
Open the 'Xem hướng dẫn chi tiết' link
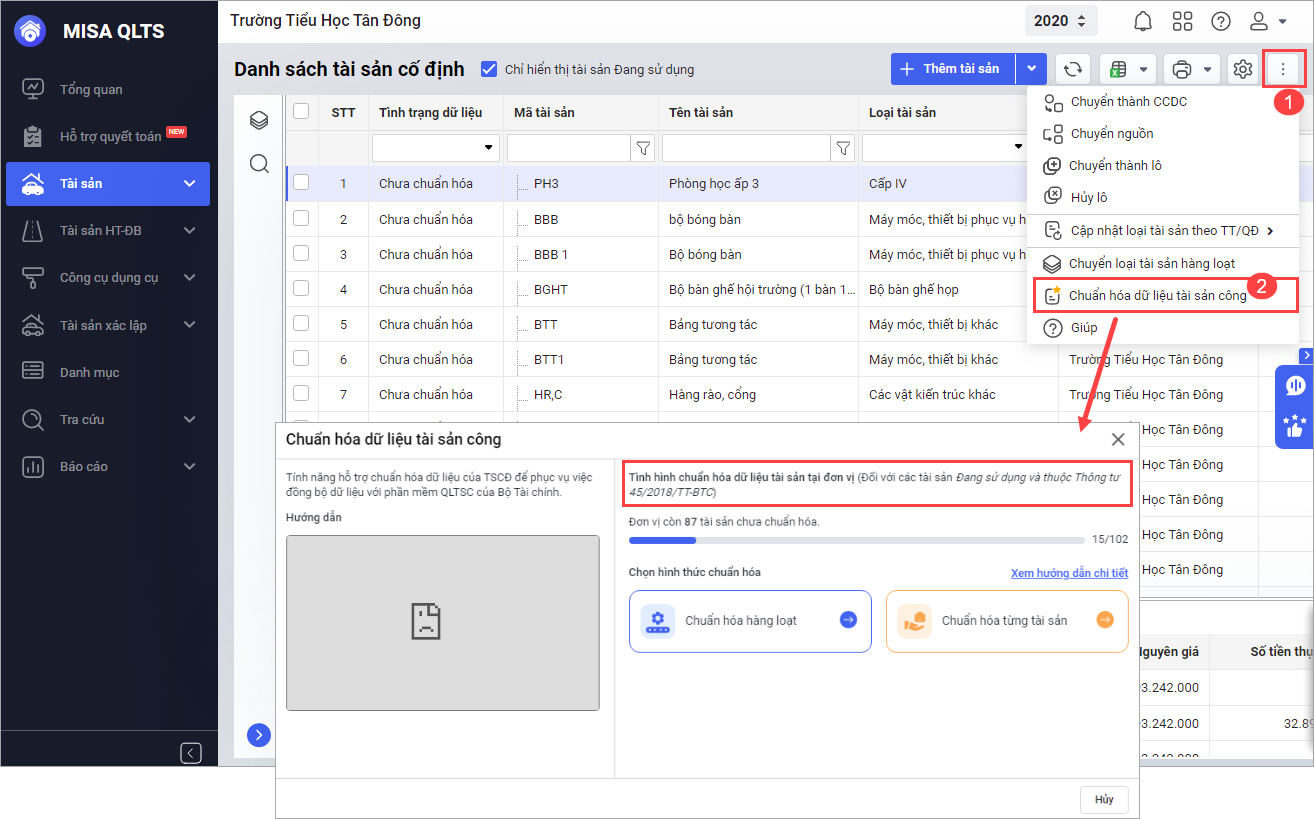[x=1069, y=573]
